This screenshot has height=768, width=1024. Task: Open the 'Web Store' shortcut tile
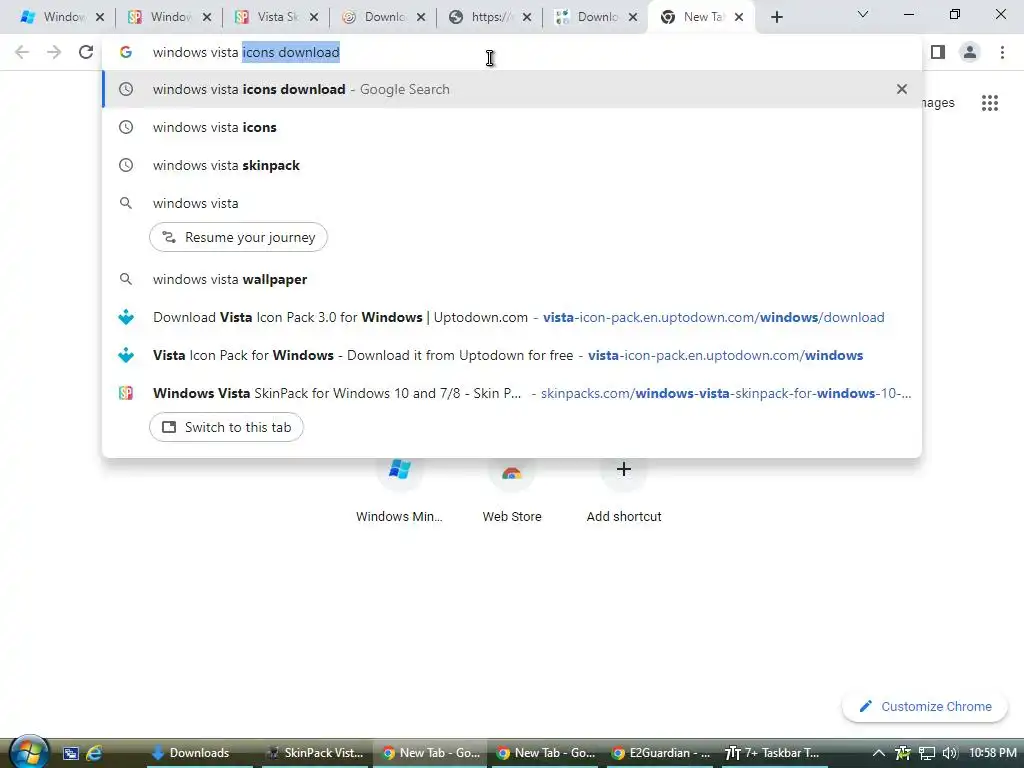click(x=512, y=490)
